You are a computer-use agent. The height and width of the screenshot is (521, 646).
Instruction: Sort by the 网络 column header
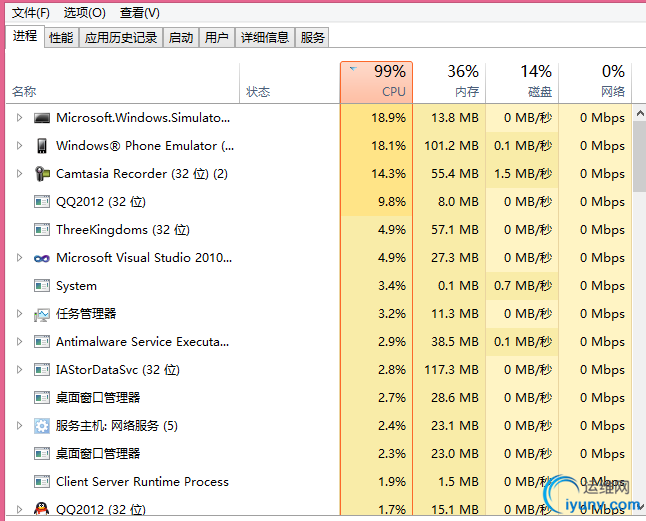pyautogui.click(x=595, y=83)
